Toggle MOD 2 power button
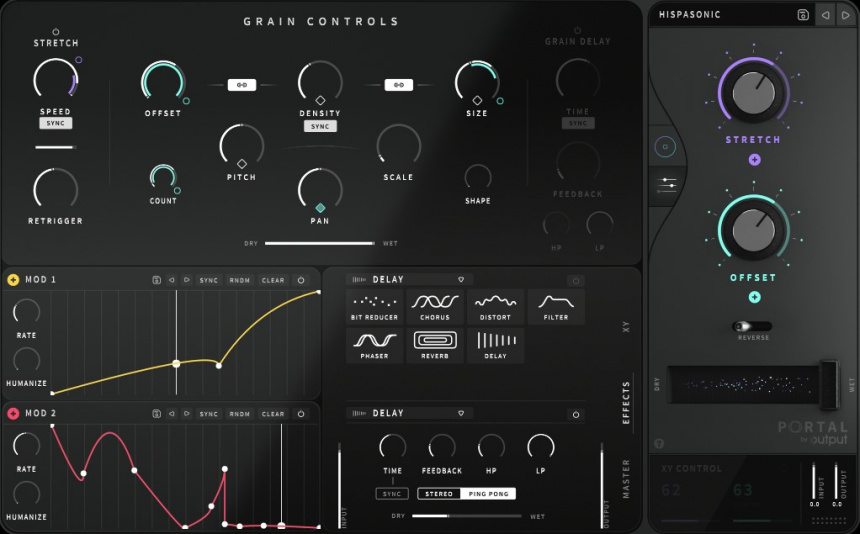This screenshot has height=534, width=860. click(301, 414)
